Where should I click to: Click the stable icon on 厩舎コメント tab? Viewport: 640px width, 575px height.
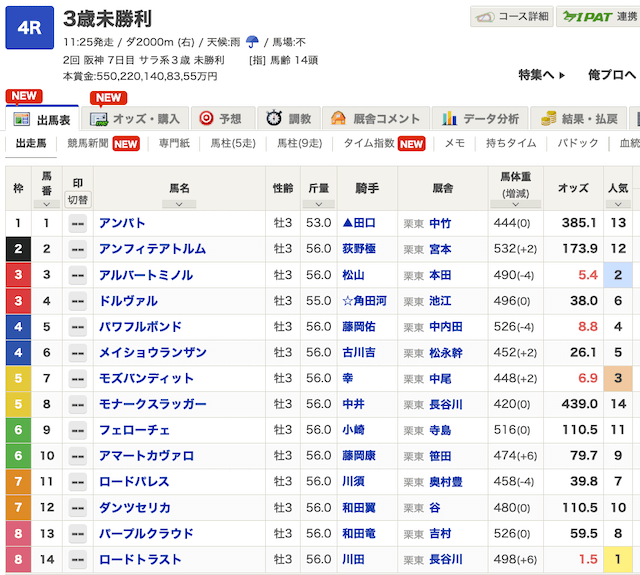click(338, 118)
